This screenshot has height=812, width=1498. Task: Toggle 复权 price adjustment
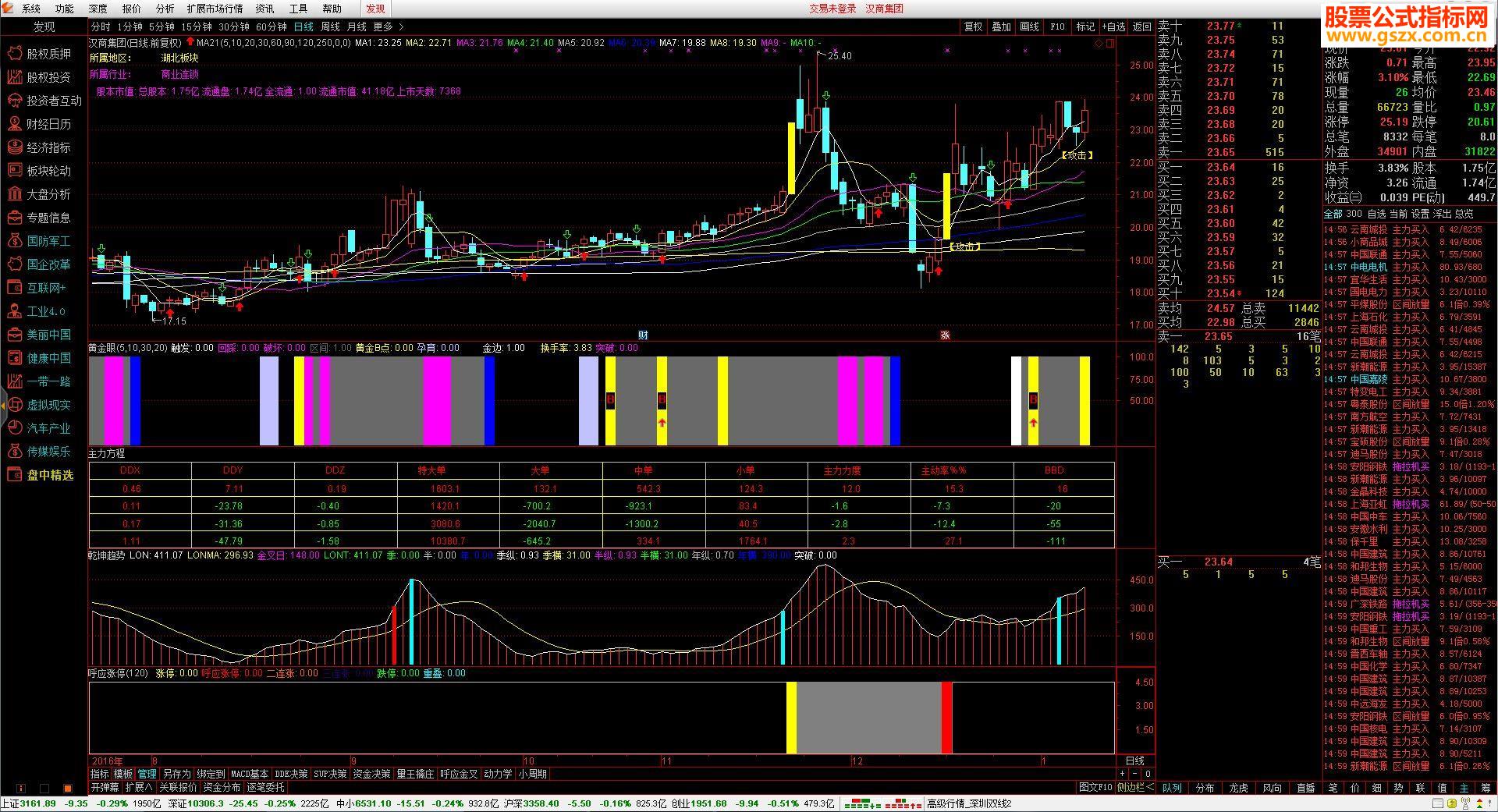click(974, 27)
